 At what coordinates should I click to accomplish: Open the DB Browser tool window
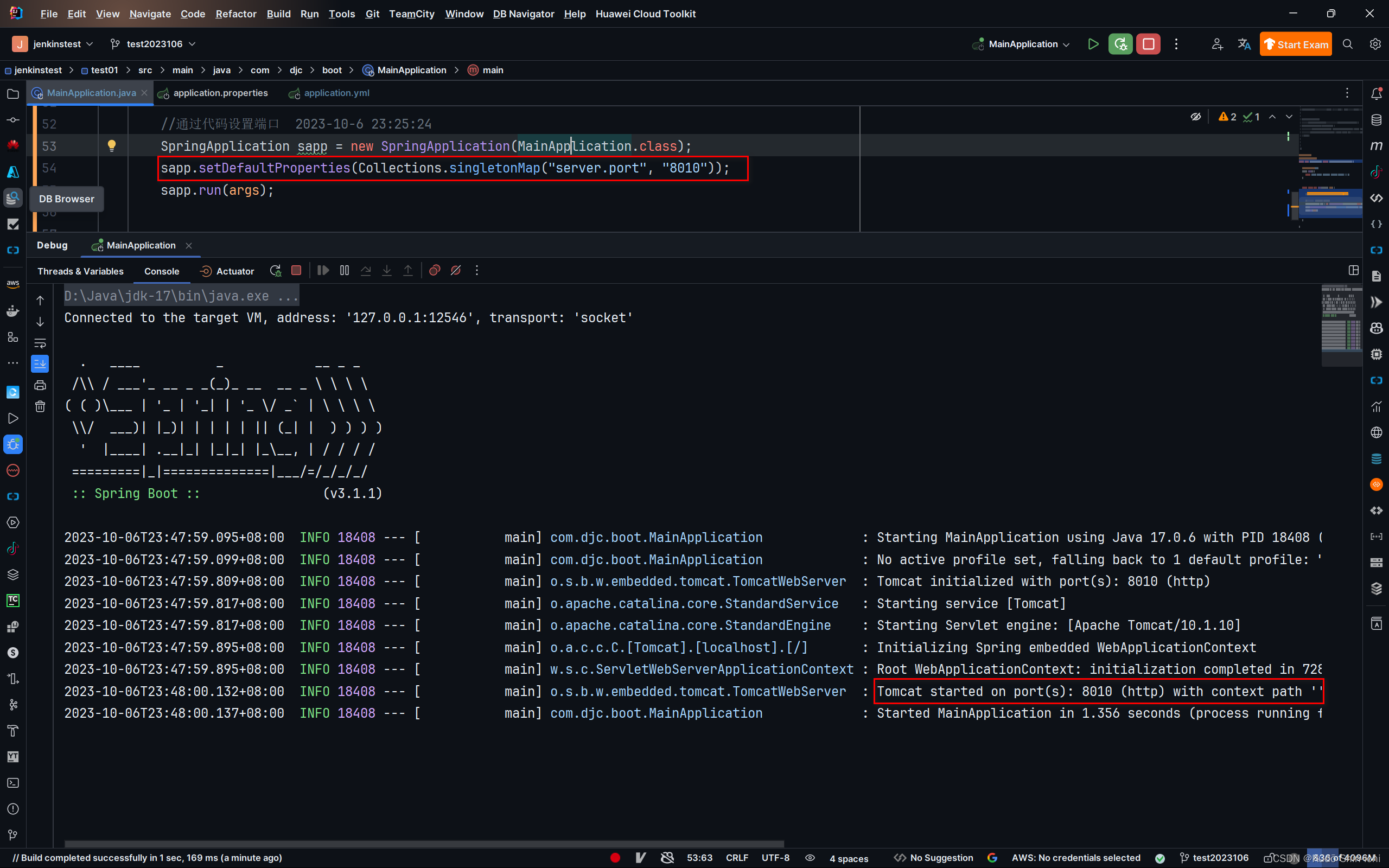12,198
